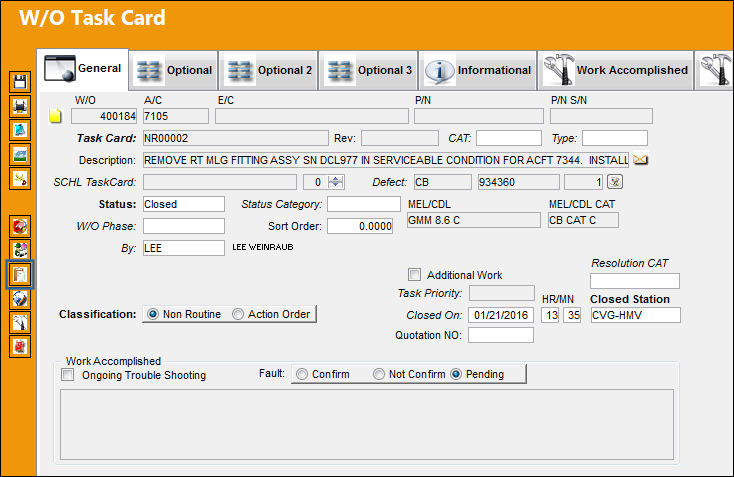This screenshot has height=477, width=734.
Task: Click the LEE WEINRAUB name text
Action: (263, 247)
